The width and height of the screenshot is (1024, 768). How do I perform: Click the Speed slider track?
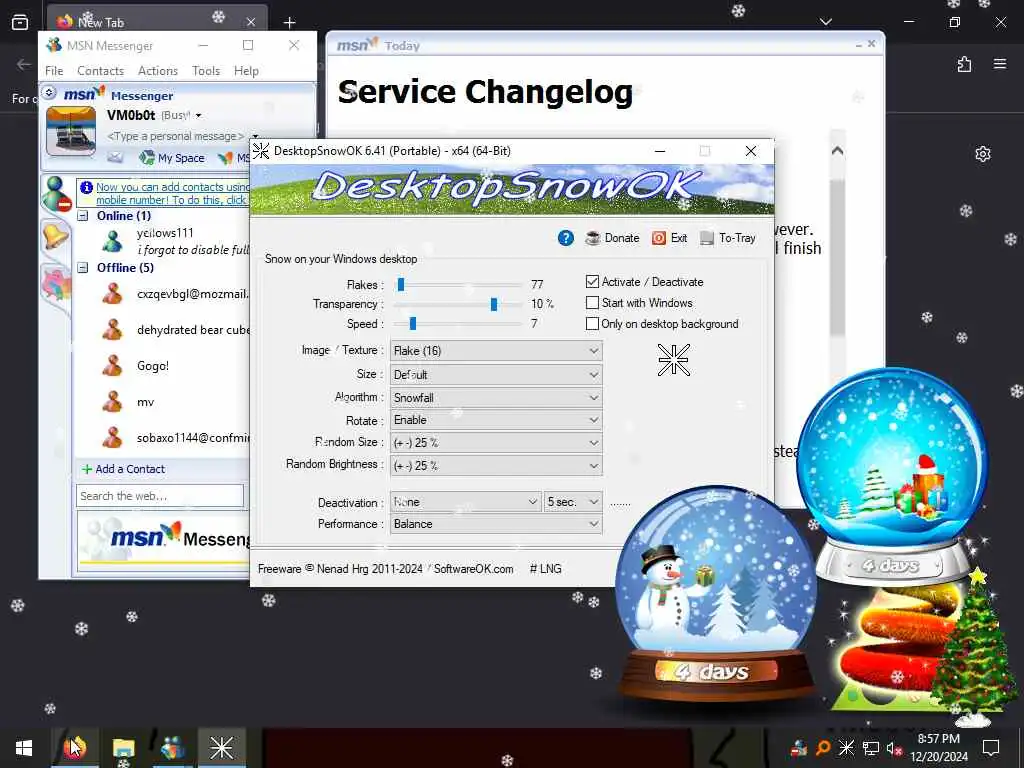(460, 324)
